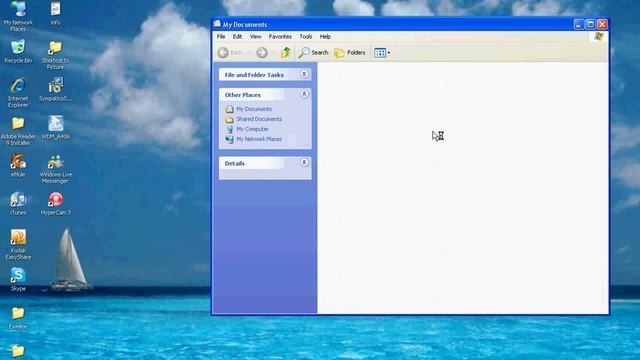The image size is (640, 360).
Task: Open the Edit menu
Action: click(x=237, y=36)
